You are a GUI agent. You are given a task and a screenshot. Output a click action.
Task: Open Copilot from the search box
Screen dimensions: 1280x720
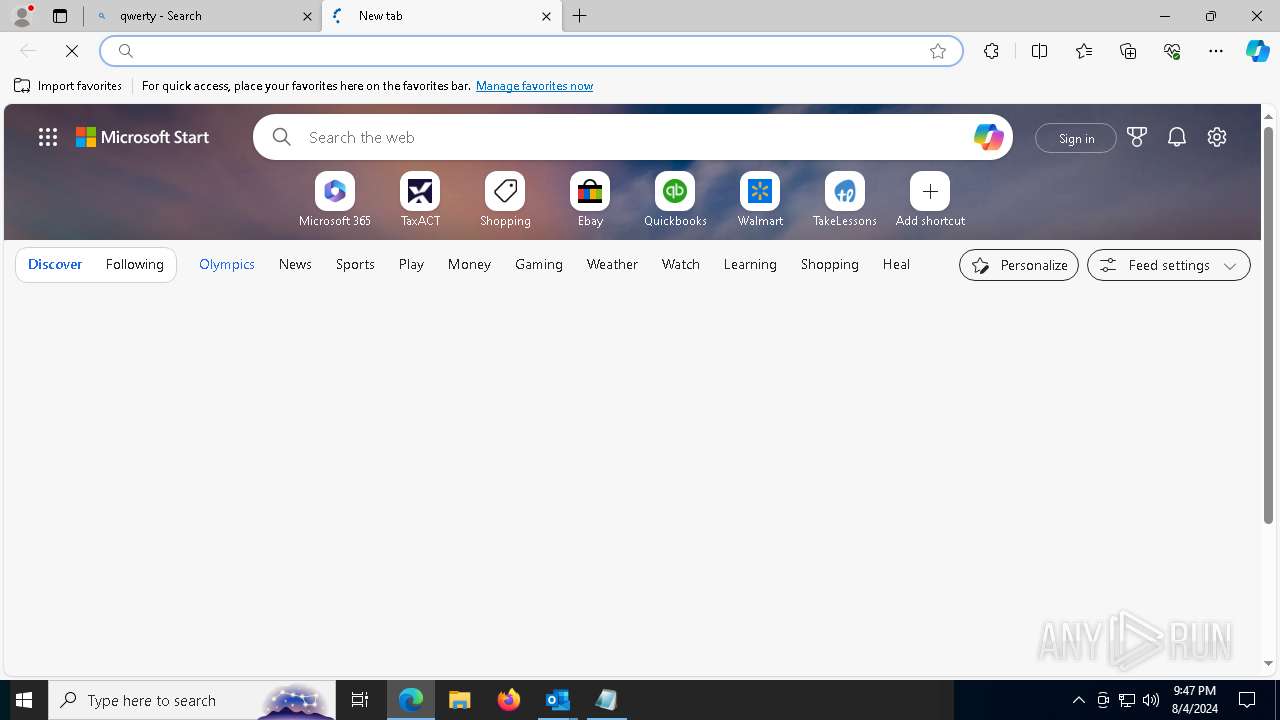[x=988, y=137]
